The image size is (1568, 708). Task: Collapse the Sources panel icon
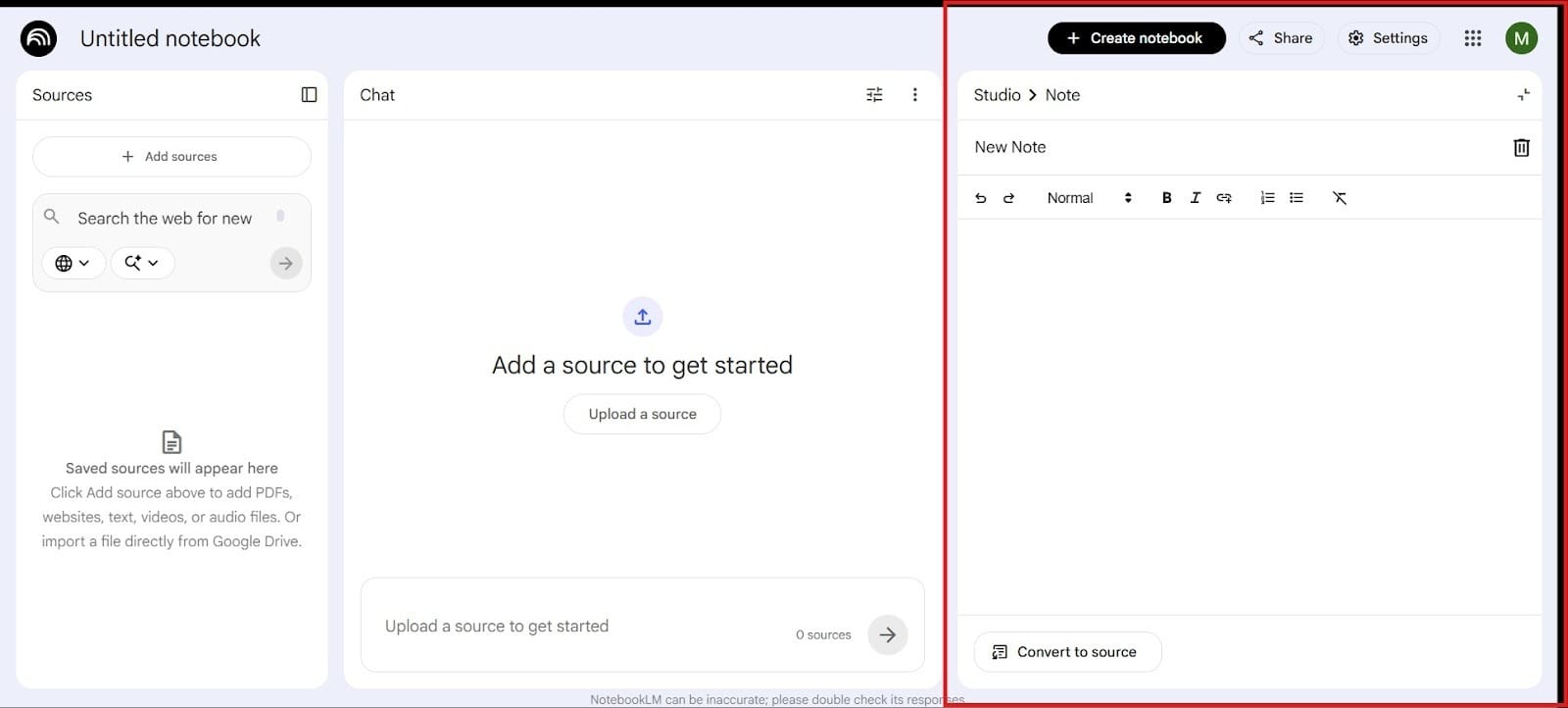[x=309, y=95]
